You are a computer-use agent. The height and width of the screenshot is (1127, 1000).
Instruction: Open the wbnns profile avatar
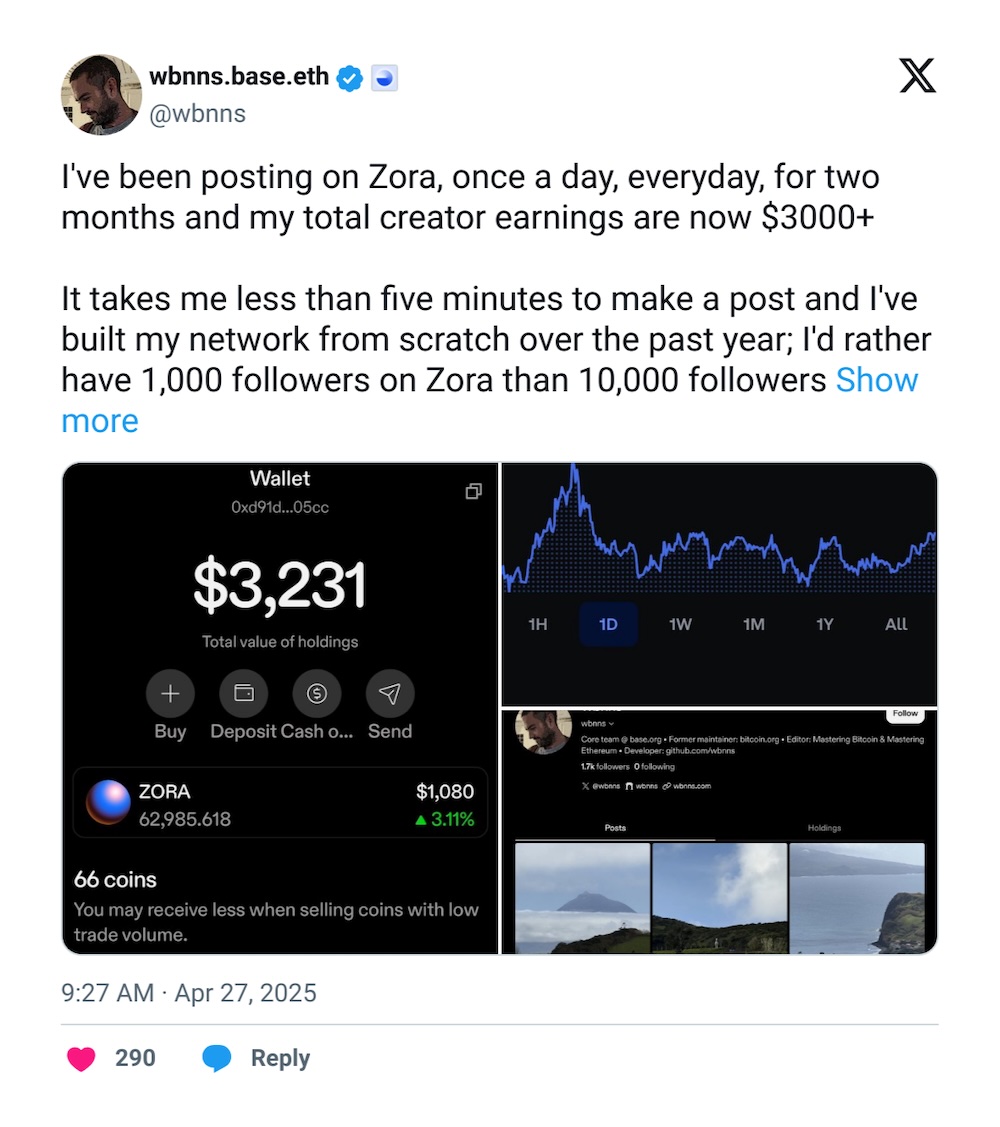pyautogui.click(x=101, y=94)
